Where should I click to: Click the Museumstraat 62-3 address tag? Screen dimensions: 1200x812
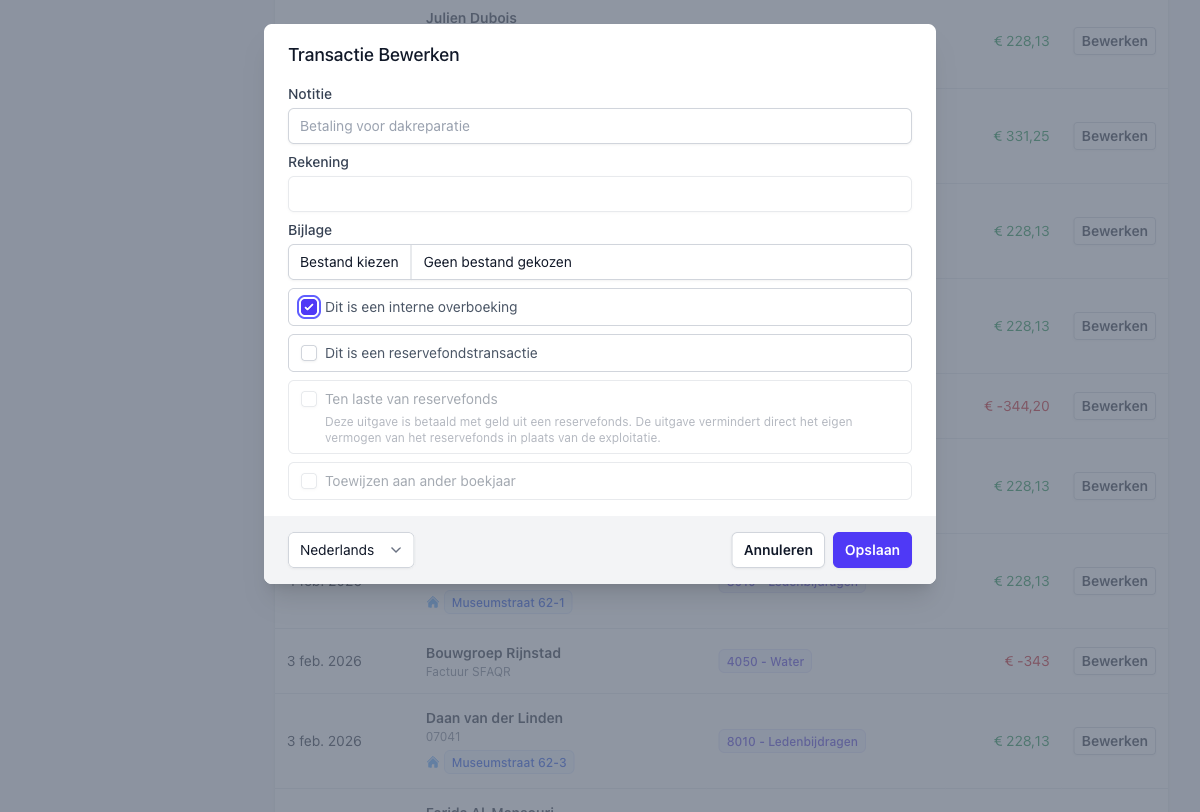(x=509, y=763)
